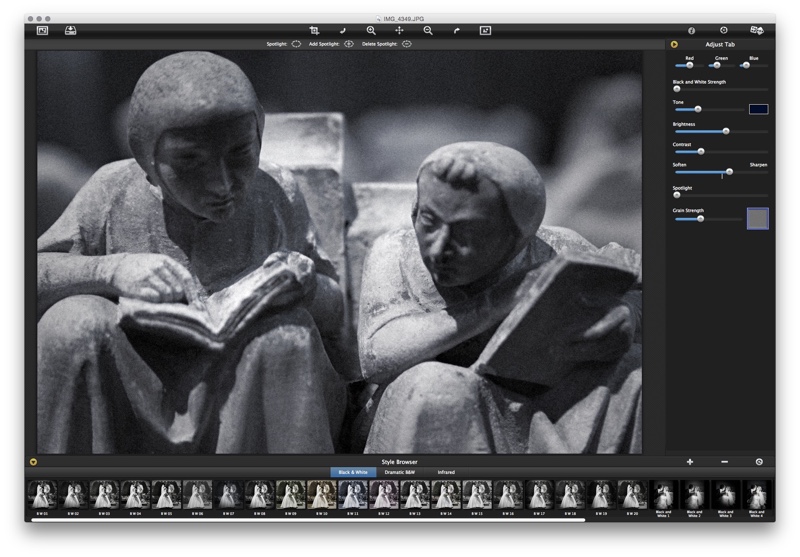Apply the BW 19 style thumbnail
The width and height of the screenshot is (800, 557).
pos(602,495)
